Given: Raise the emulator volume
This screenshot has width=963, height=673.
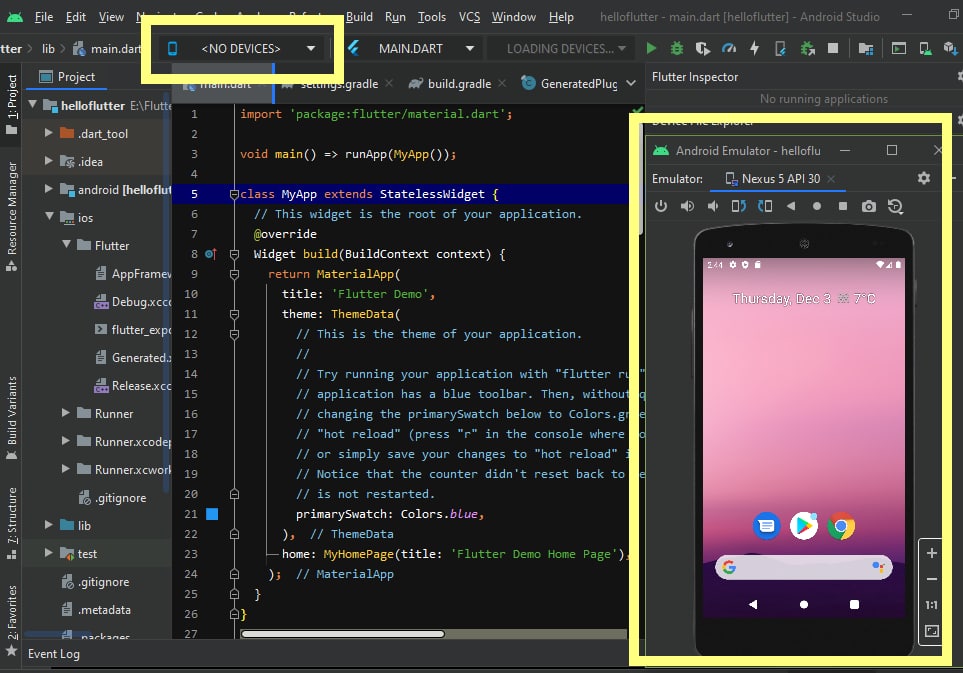Looking at the screenshot, I should [687, 206].
